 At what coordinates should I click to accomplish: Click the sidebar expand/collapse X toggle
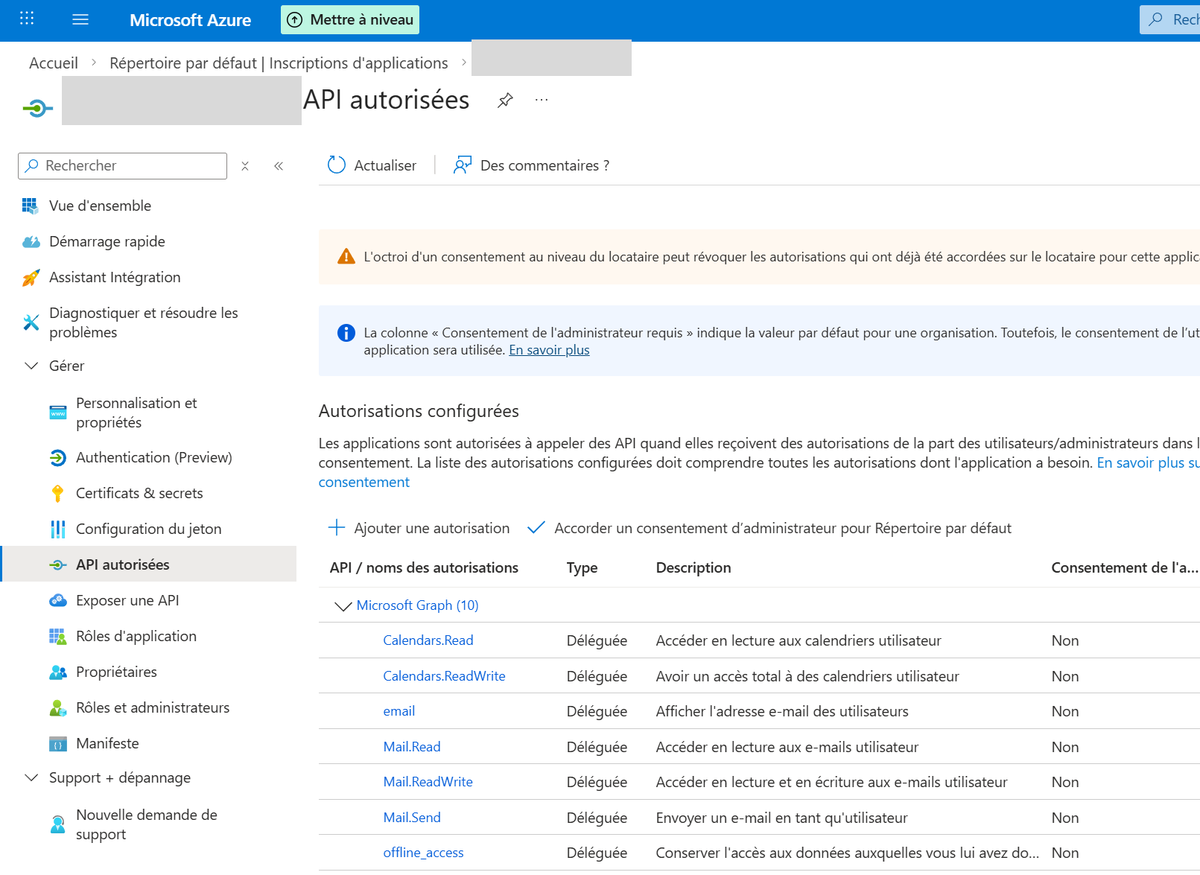(245, 166)
